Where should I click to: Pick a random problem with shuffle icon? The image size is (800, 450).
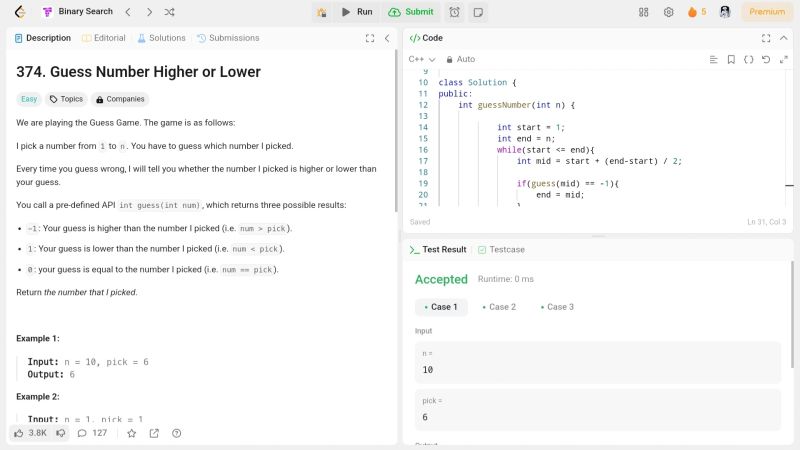(169, 12)
